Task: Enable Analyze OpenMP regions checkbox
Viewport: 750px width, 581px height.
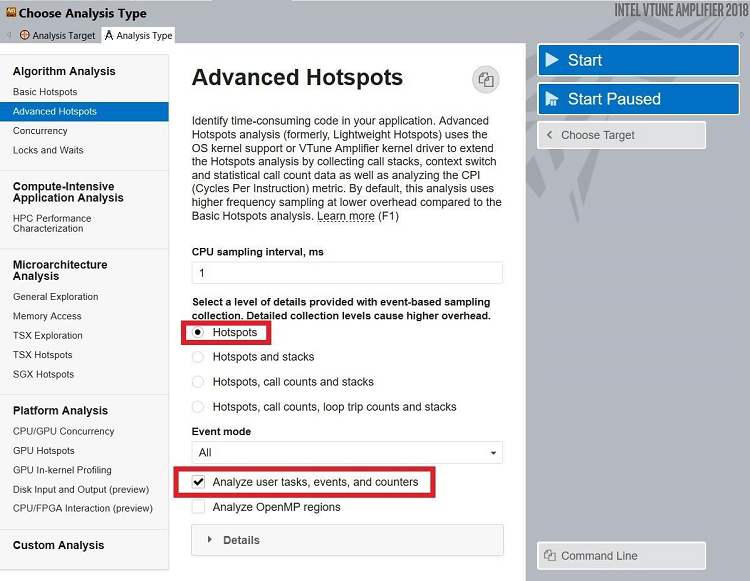Action: point(198,507)
